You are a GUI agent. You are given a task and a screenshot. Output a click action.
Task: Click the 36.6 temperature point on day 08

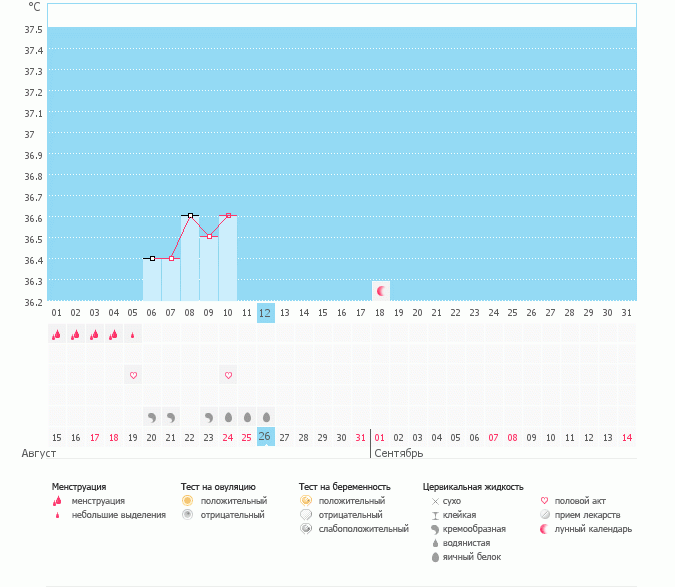190,215
